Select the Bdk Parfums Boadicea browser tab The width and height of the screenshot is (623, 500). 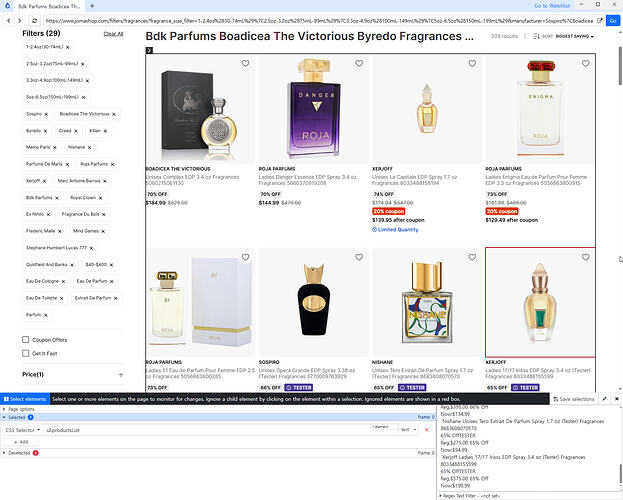tap(48, 6)
